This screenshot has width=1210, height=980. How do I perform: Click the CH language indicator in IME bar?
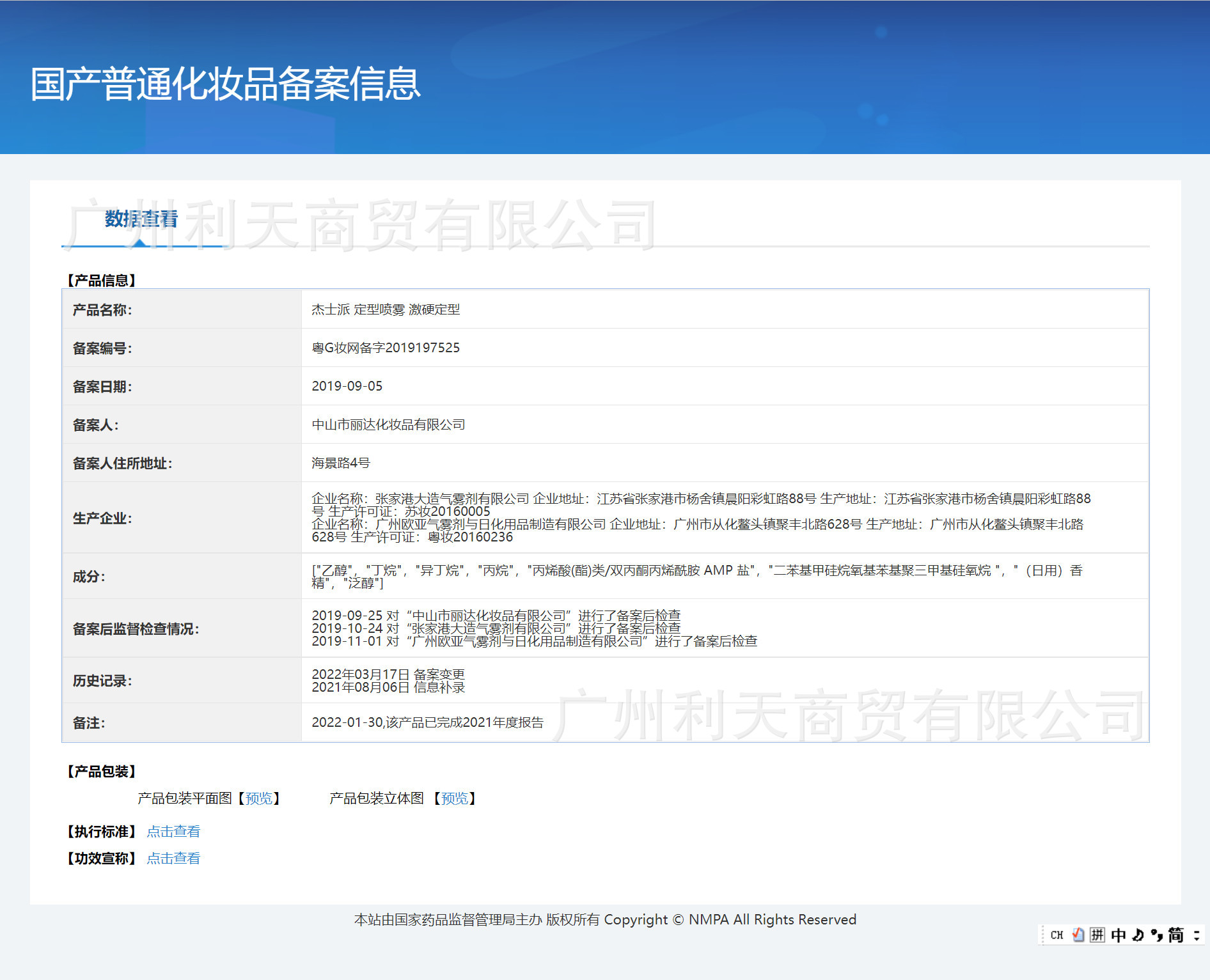1057,935
